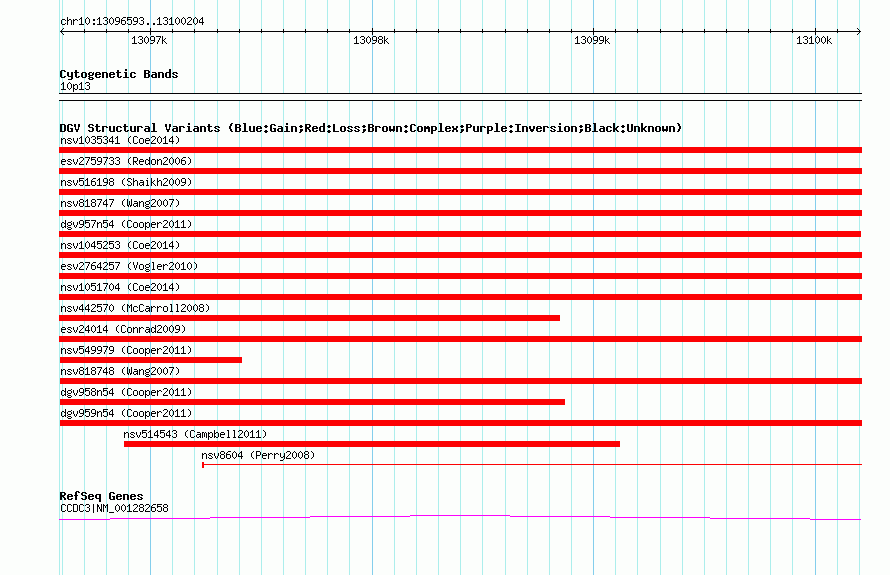Select the red bar under esv24014

(x=460, y=339)
